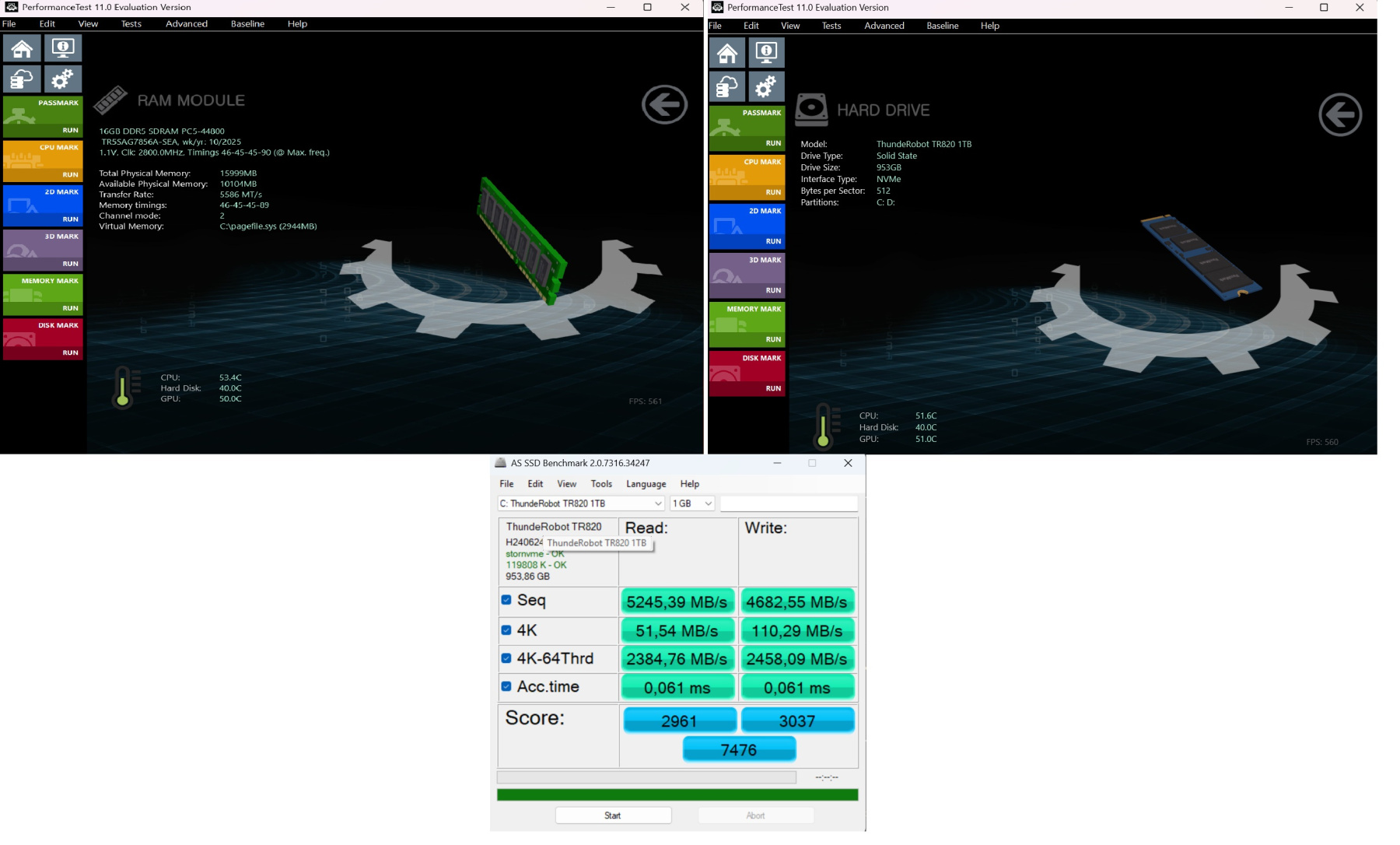The height and width of the screenshot is (845, 1400).
Task: Toggle the Acc.time test checkbox
Action: click(506, 686)
